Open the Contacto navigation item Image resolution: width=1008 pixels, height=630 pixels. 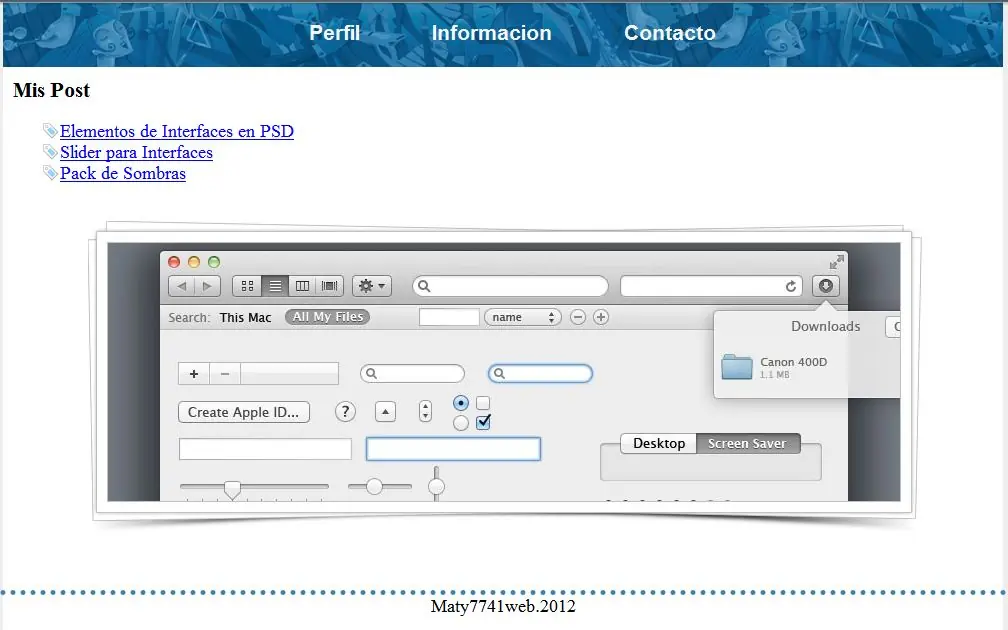[x=669, y=33]
